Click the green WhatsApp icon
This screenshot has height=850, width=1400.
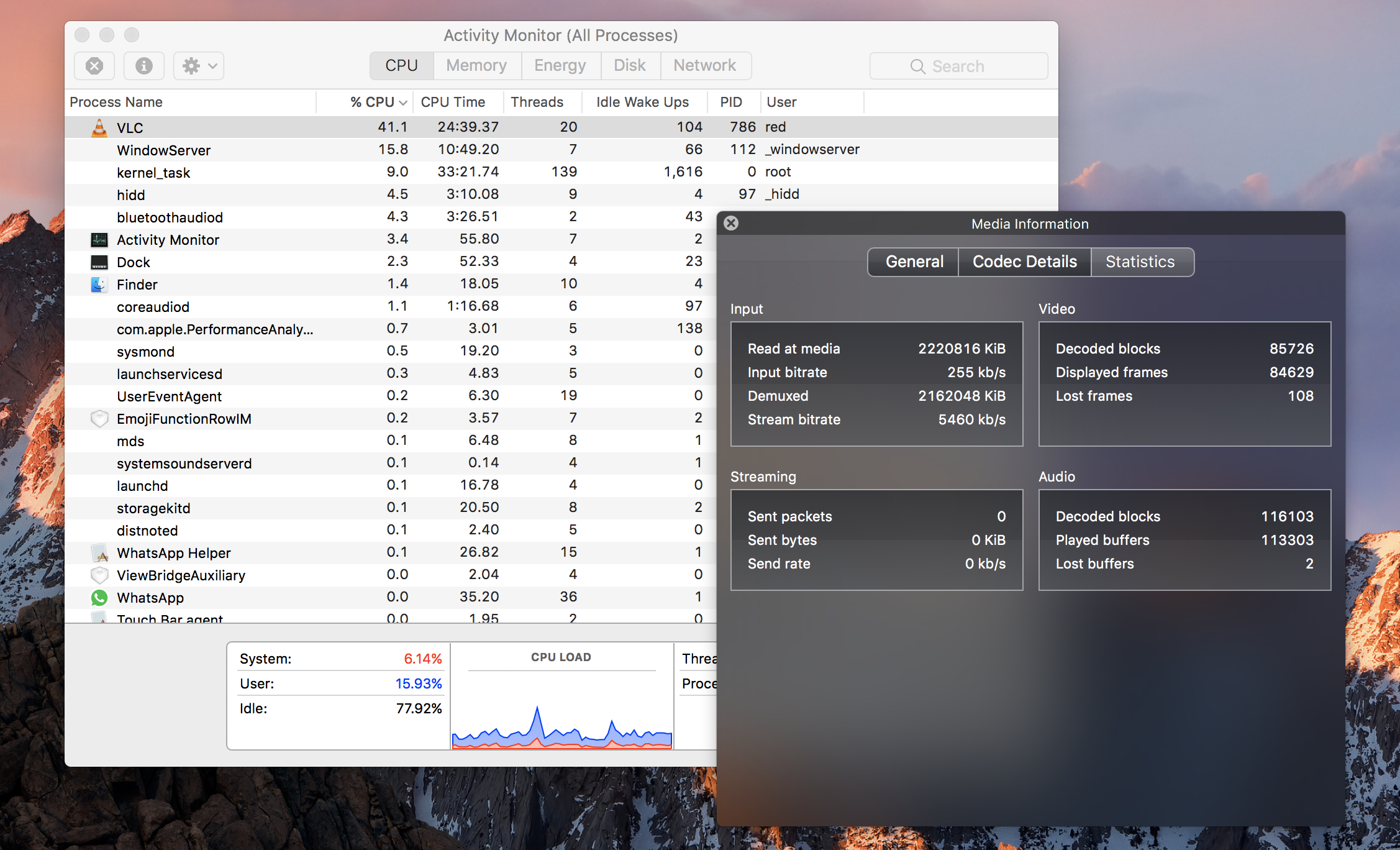(99, 598)
